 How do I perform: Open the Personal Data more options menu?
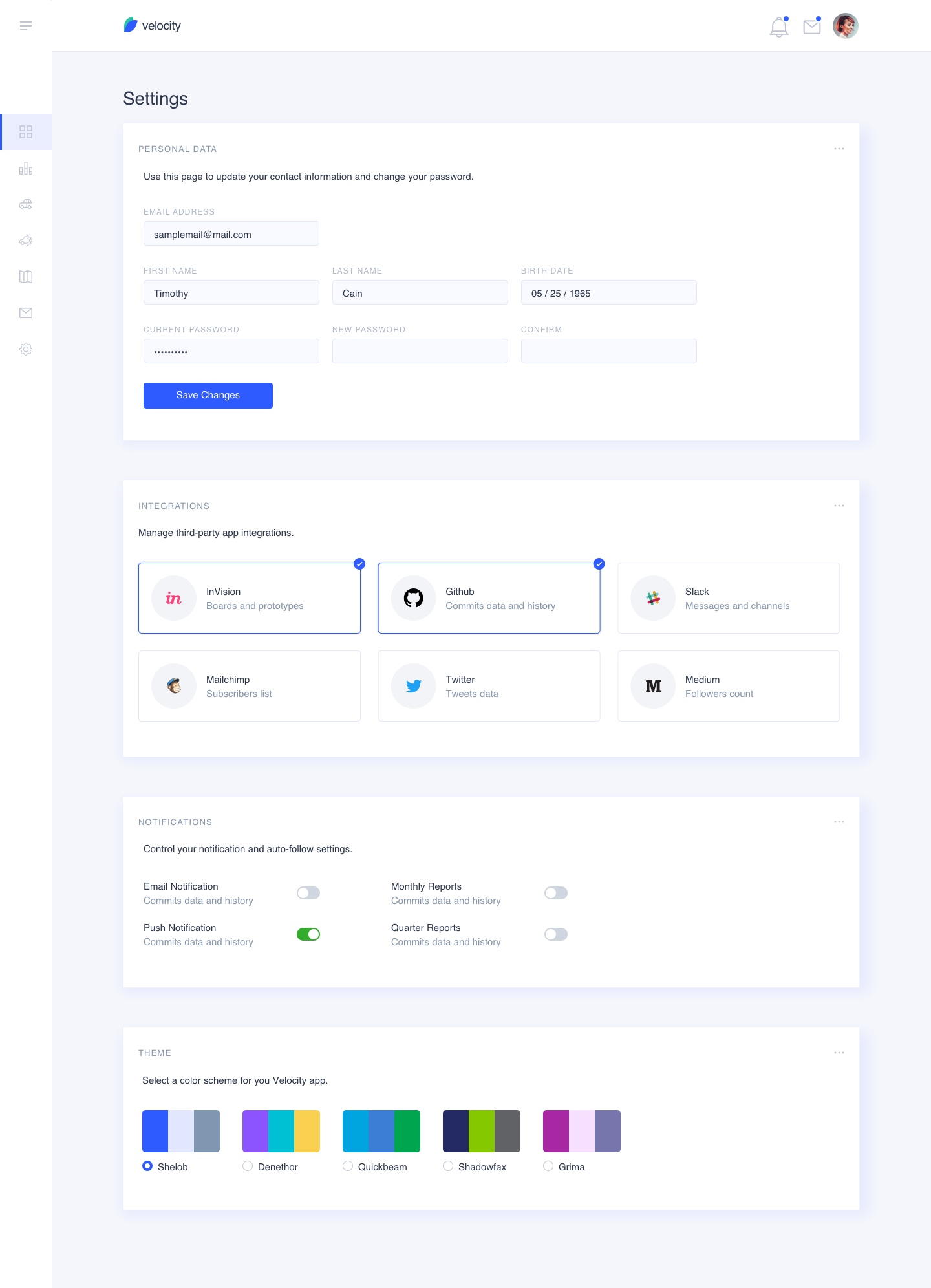click(x=839, y=149)
